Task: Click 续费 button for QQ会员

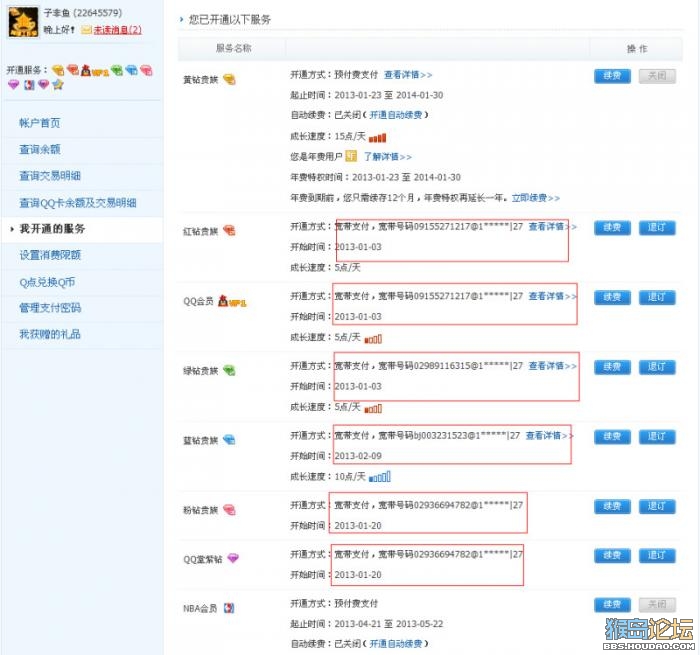Action: [612, 297]
